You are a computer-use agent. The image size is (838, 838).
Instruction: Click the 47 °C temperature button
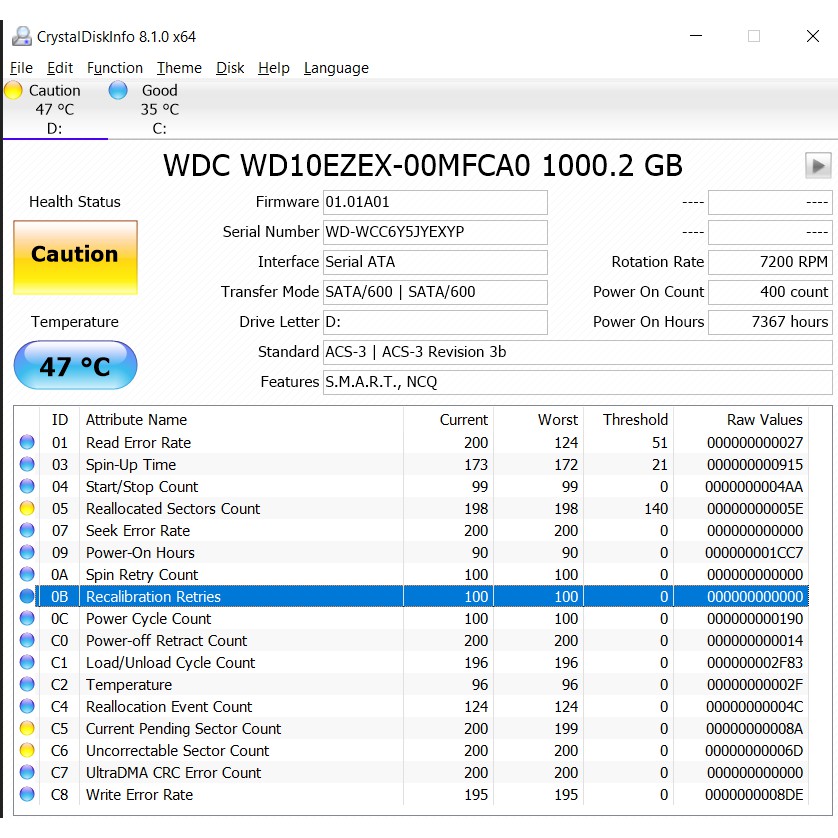[x=75, y=366]
